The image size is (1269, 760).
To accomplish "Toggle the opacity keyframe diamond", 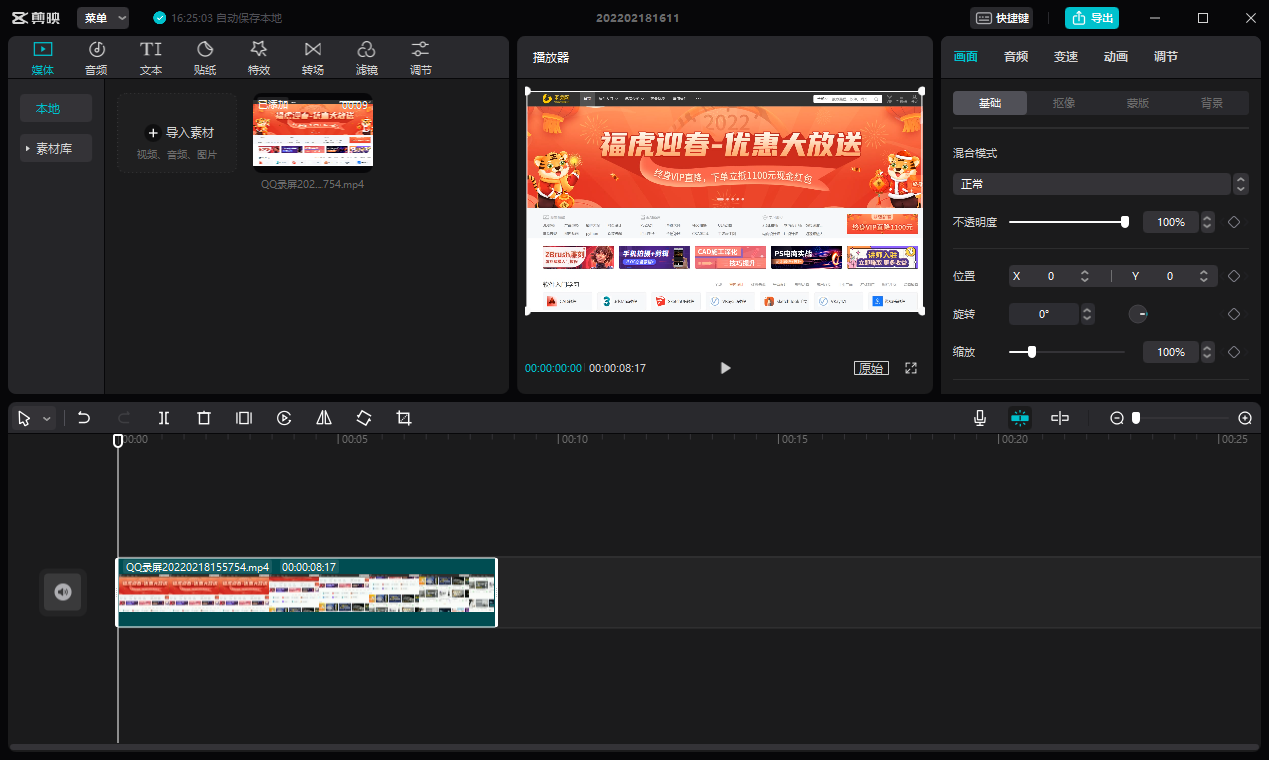I will (1234, 222).
